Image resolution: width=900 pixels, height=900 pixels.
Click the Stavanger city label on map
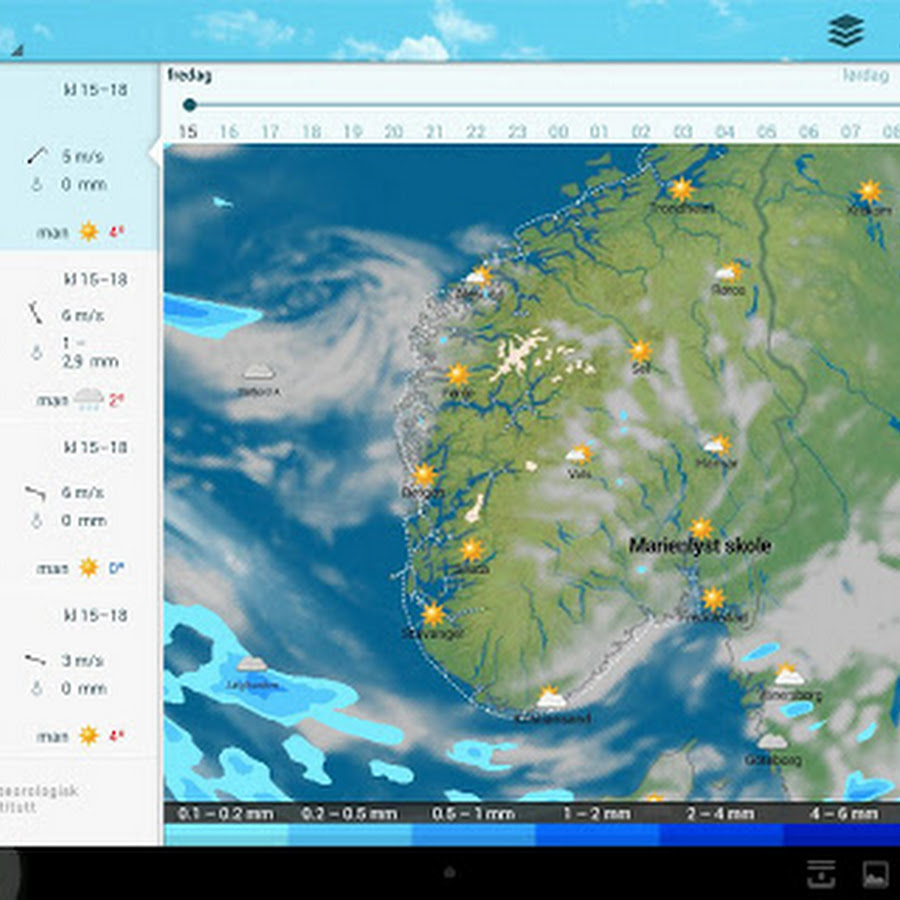432,634
